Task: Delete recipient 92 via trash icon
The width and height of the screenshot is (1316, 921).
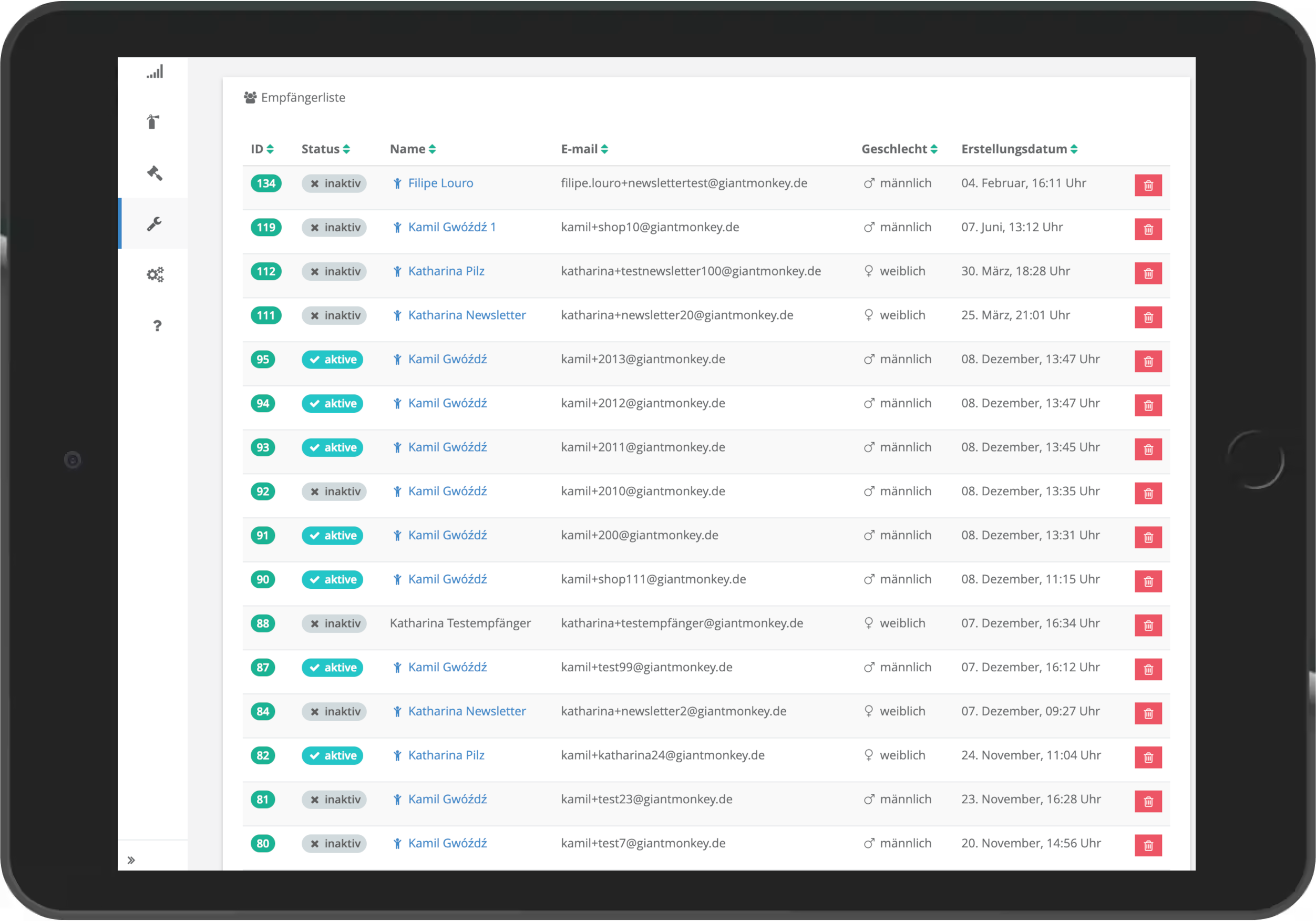Action: click(x=1148, y=494)
